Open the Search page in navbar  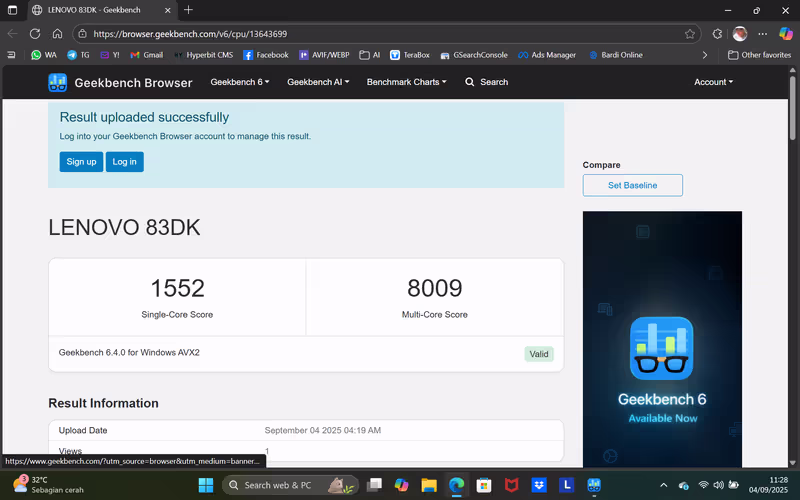pyautogui.click(x=486, y=82)
